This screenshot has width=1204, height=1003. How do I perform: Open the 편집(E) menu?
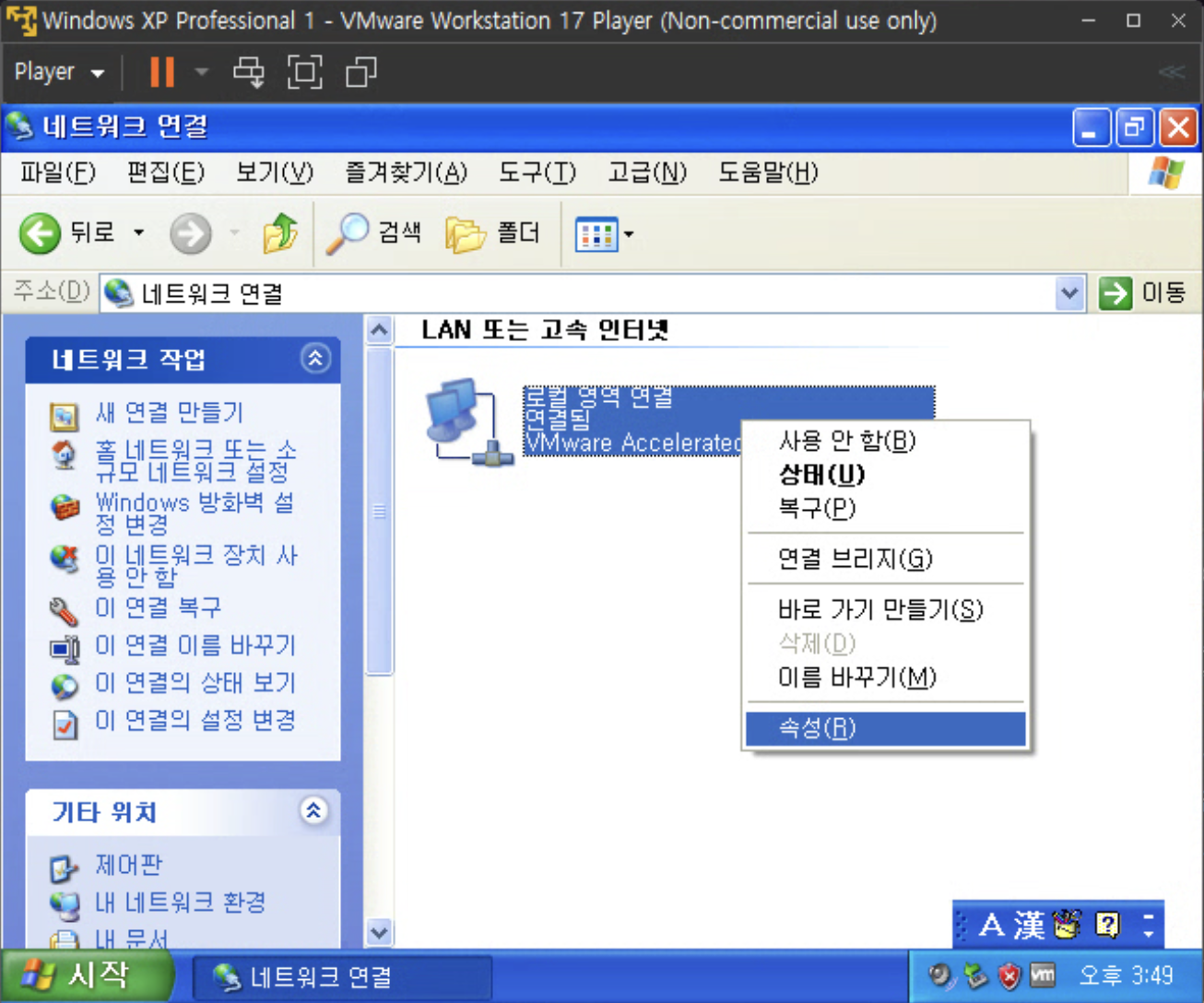(x=166, y=172)
